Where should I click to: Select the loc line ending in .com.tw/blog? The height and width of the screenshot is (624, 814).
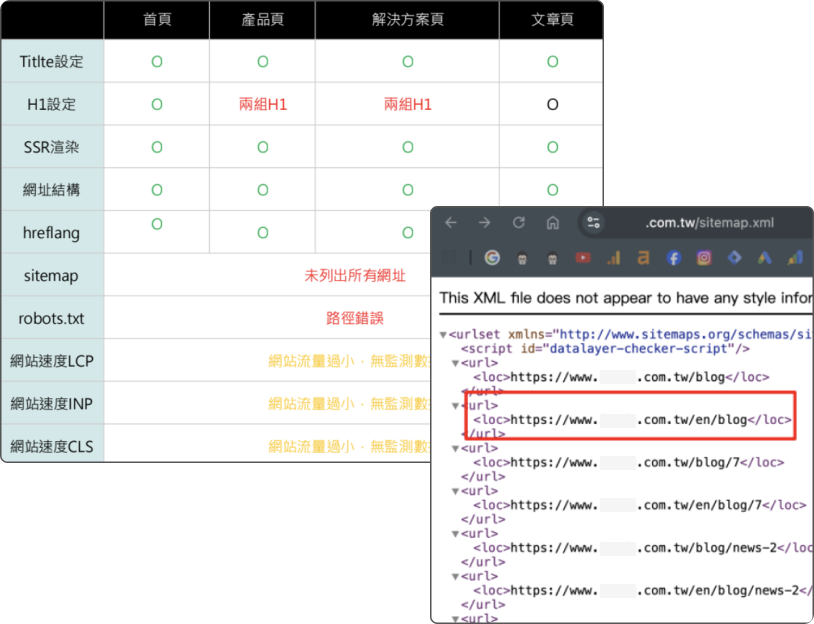tap(621, 377)
